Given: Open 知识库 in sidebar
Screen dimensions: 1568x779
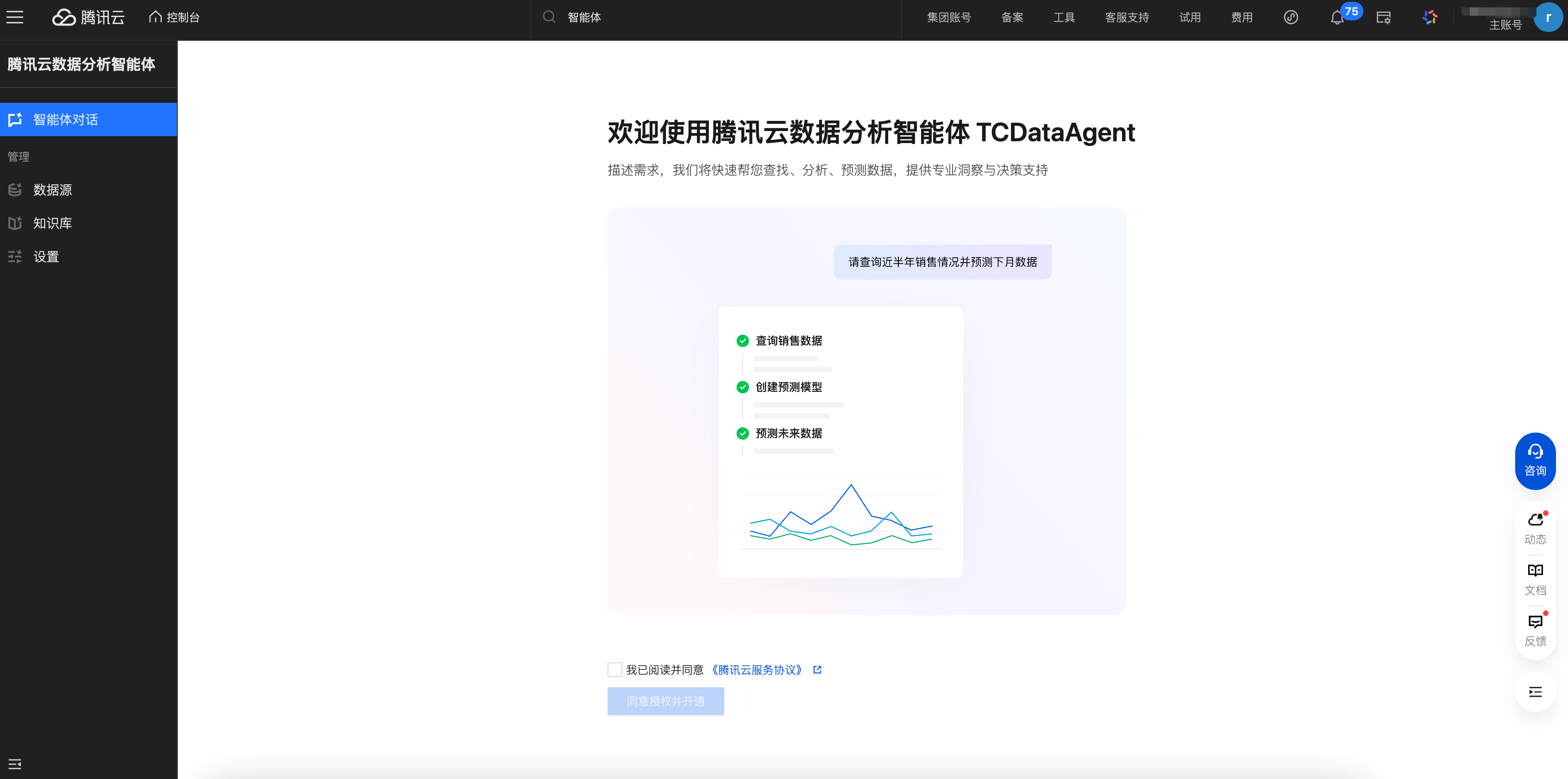Looking at the screenshot, I should pos(88,223).
